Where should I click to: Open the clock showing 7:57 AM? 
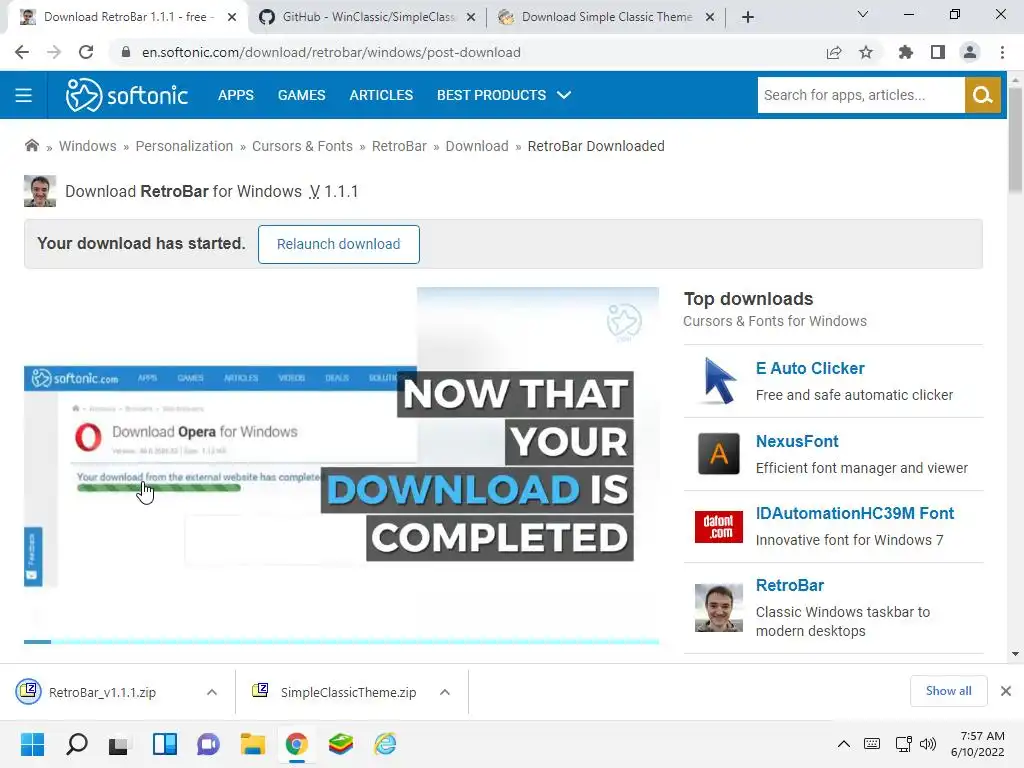(978, 744)
